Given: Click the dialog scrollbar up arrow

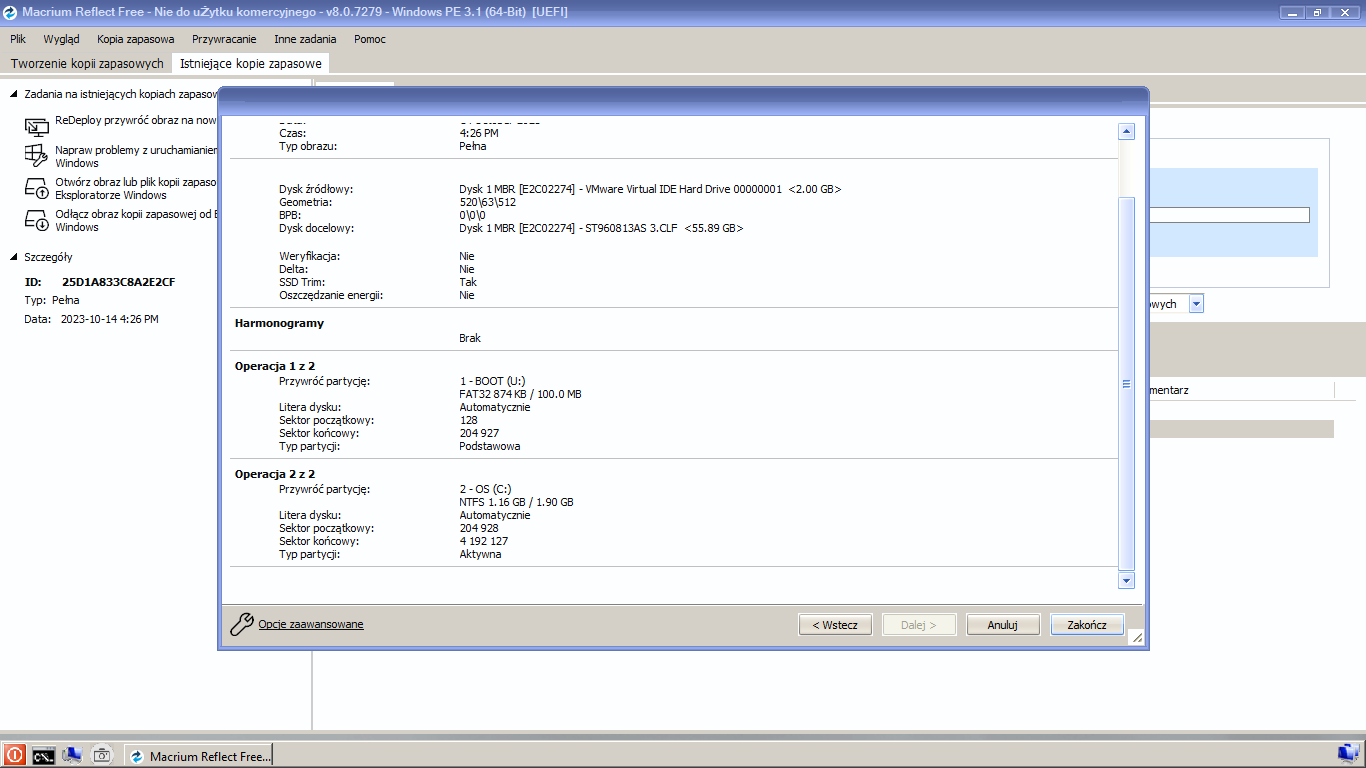Looking at the screenshot, I should pyautogui.click(x=1126, y=132).
